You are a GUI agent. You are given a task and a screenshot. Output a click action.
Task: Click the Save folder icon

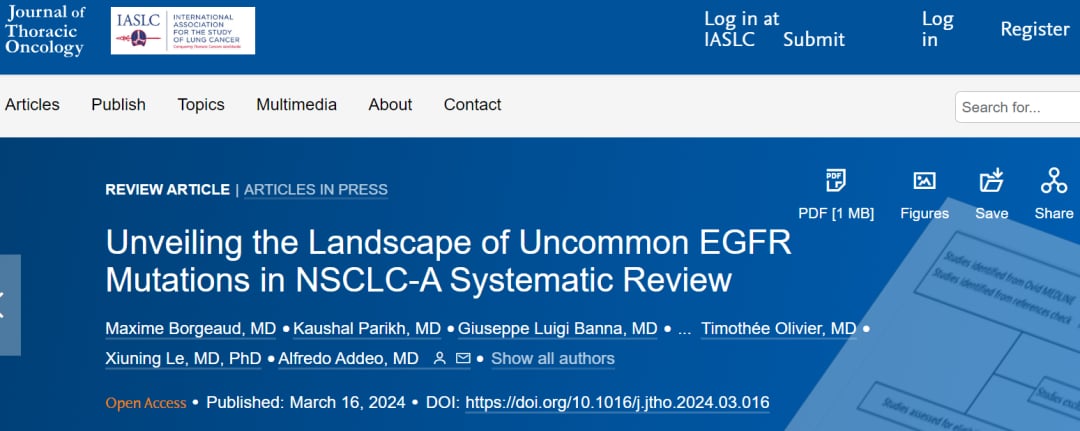[991, 181]
